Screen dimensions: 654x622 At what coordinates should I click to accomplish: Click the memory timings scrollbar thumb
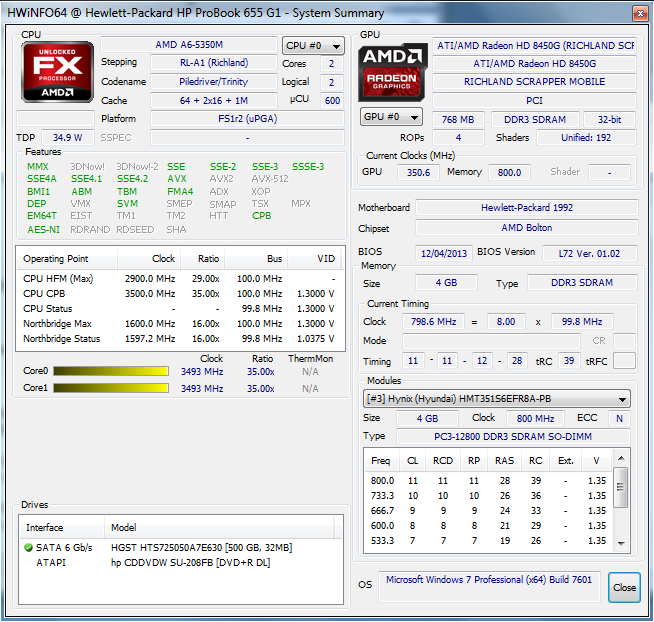pyautogui.click(x=621, y=487)
